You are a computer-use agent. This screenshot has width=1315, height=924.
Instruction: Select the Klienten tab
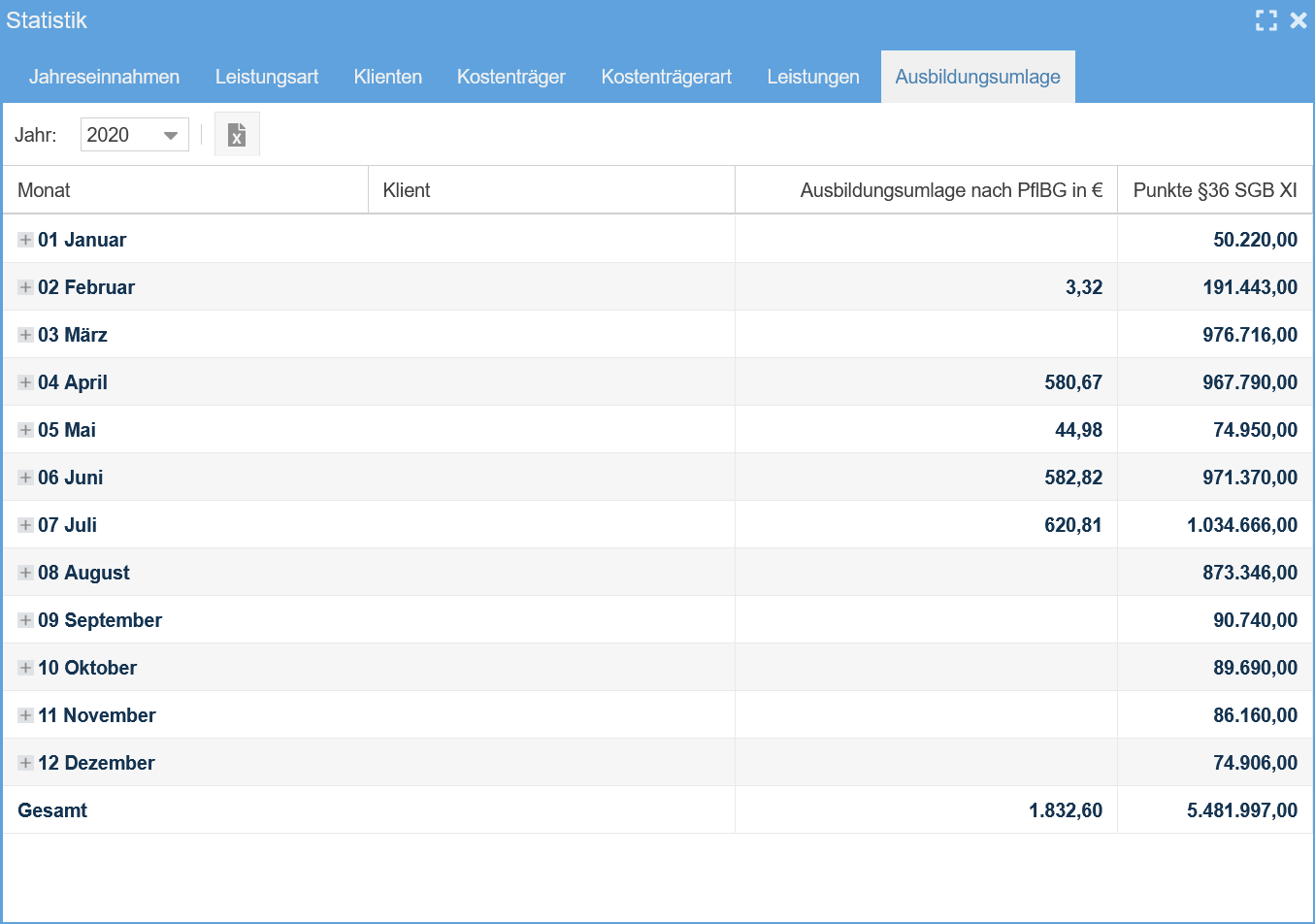pyautogui.click(x=387, y=76)
